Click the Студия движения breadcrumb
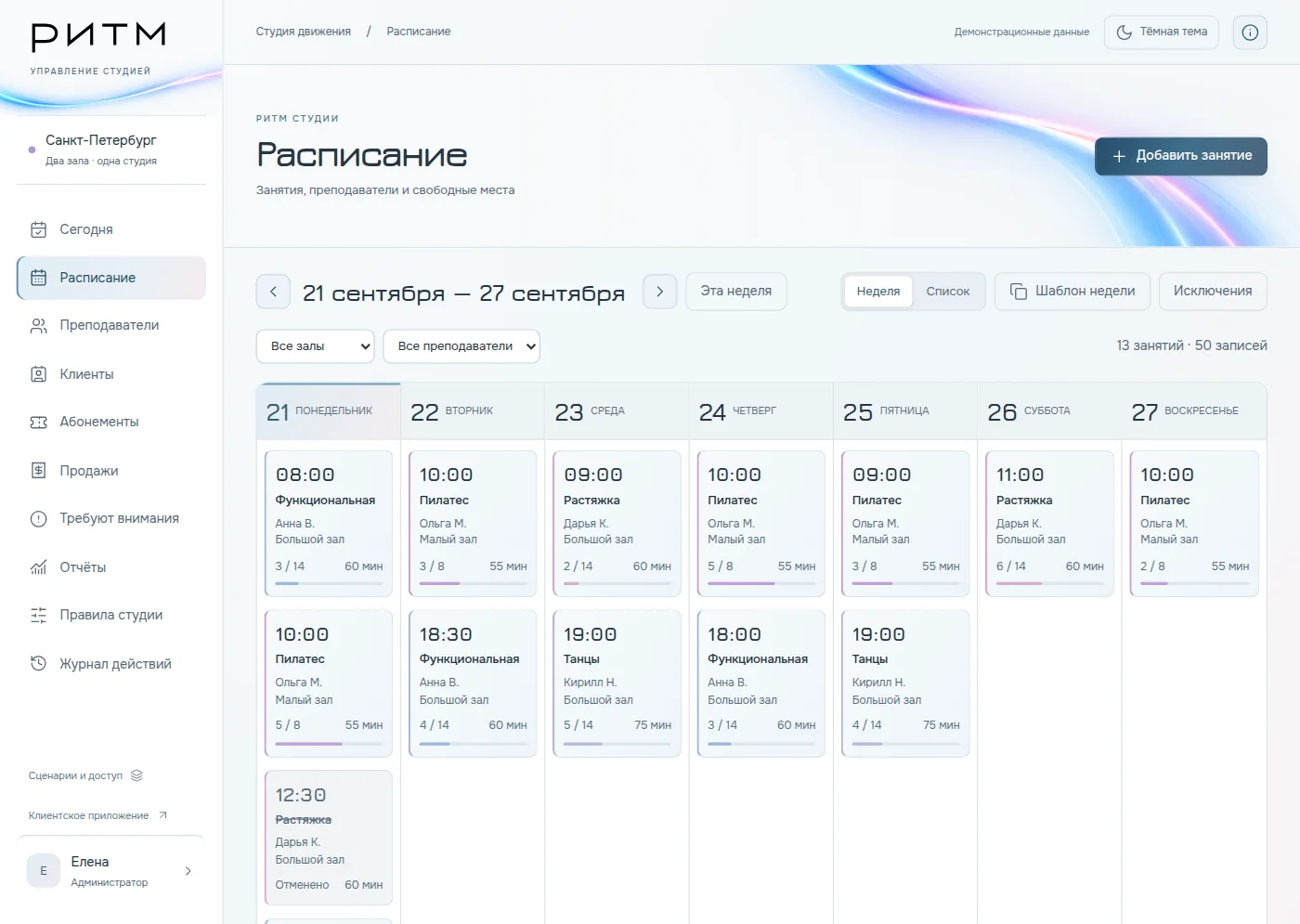Screen dimensions: 1300x924 pyautogui.click(x=304, y=32)
